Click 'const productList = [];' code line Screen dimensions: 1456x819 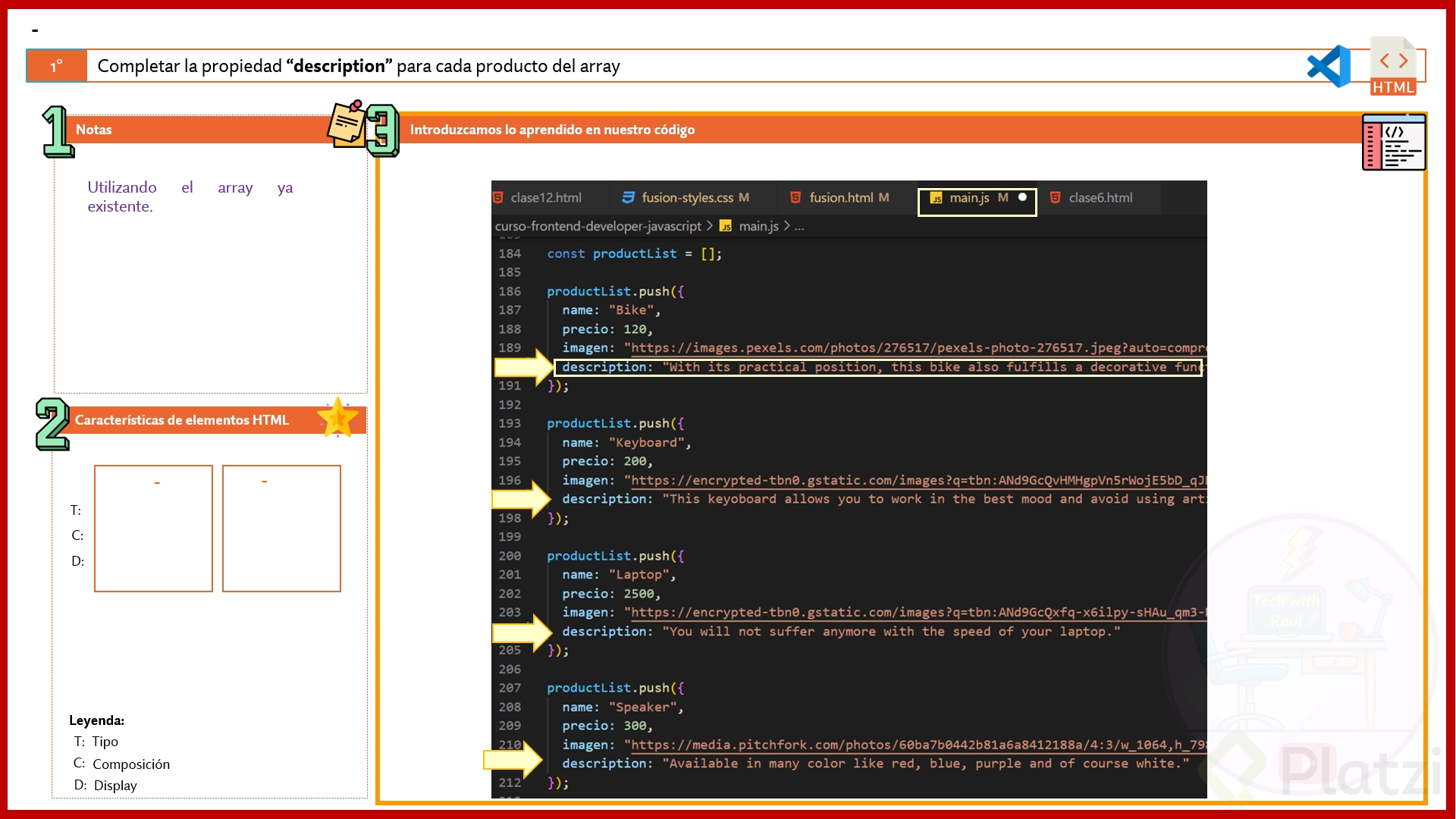634,254
